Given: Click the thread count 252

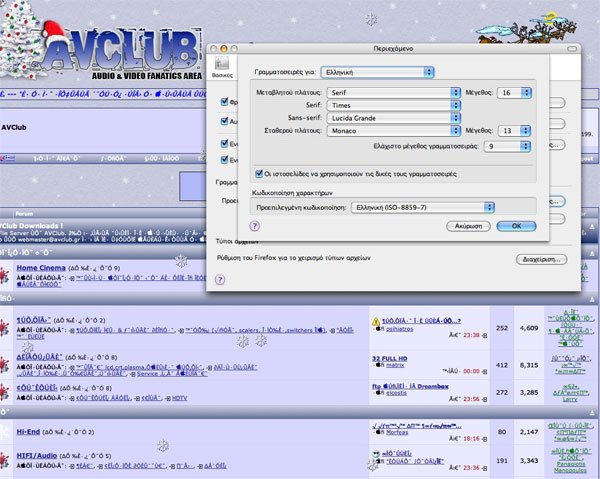Looking at the screenshot, I should pyautogui.click(x=502, y=328).
